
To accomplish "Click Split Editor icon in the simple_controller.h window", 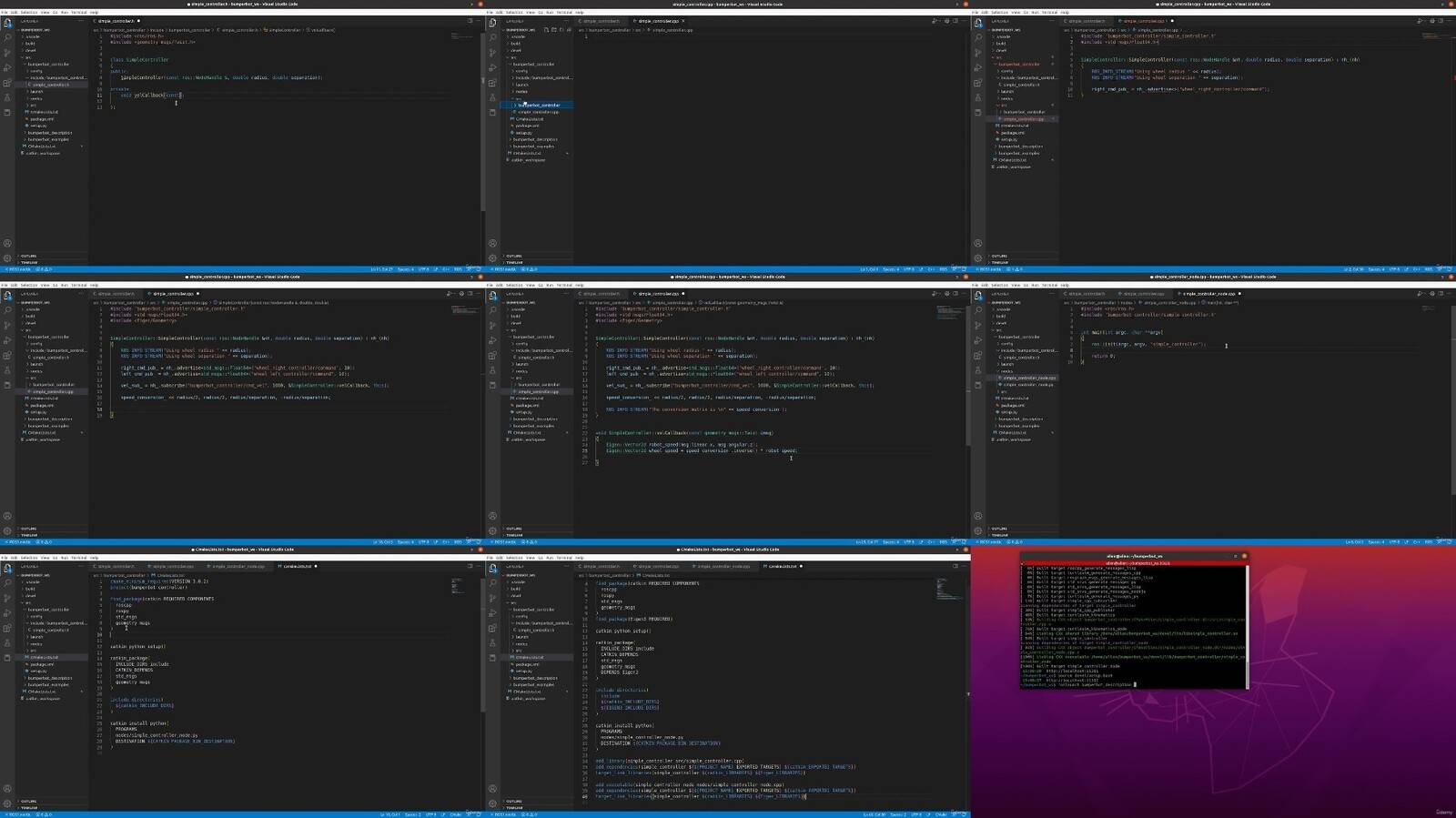I will pyautogui.click(x=470, y=21).
